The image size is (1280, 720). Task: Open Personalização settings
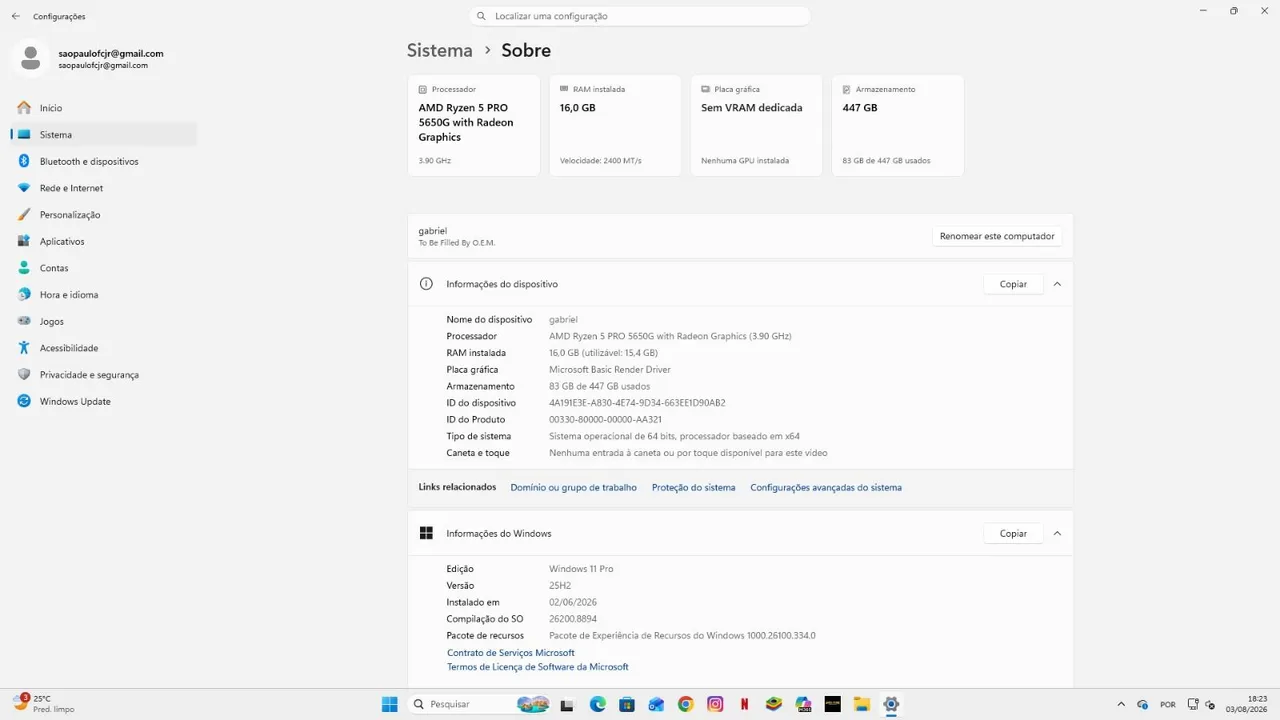click(x=104, y=214)
